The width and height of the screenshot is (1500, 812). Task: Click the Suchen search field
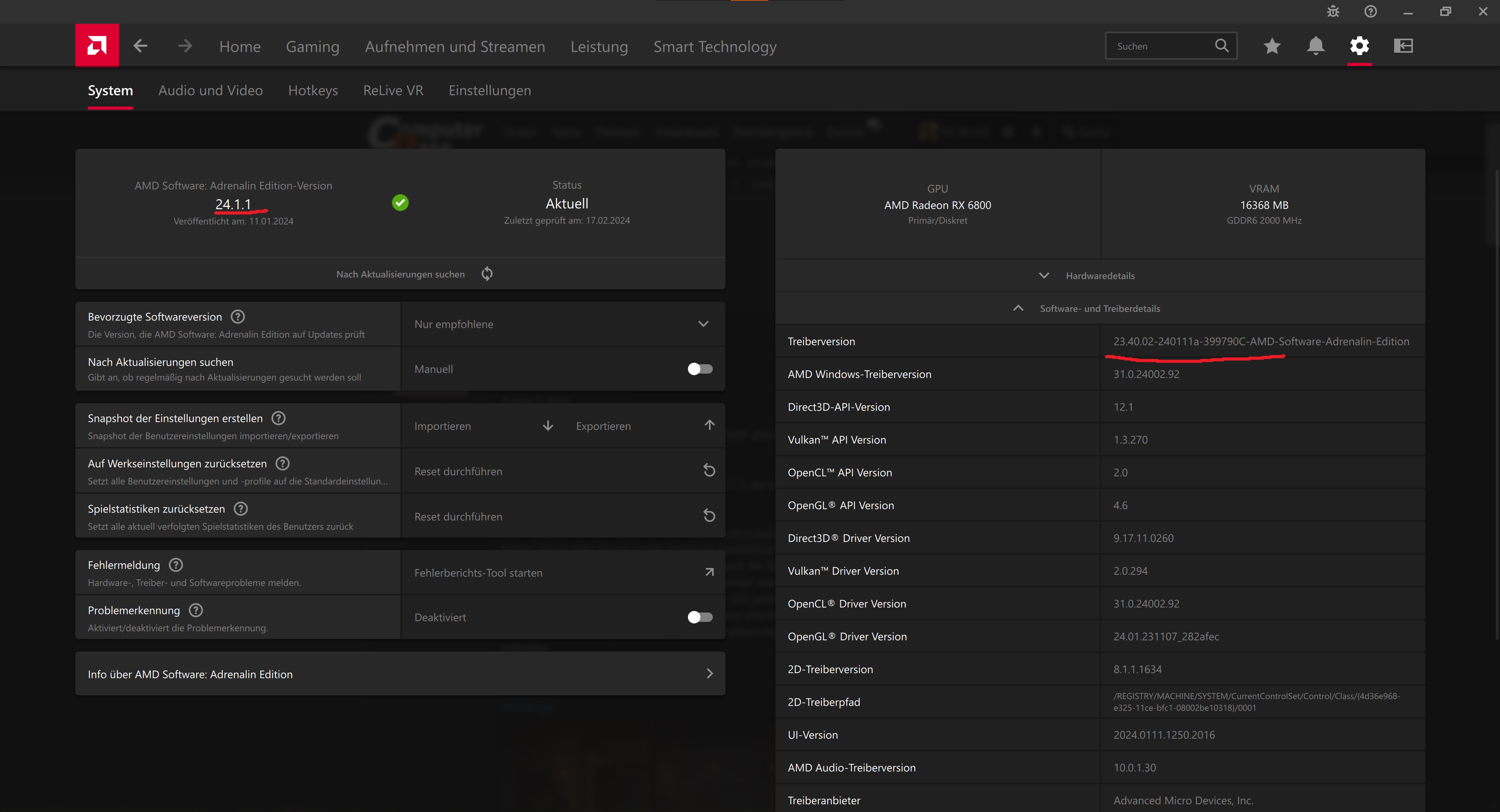pyautogui.click(x=1162, y=46)
